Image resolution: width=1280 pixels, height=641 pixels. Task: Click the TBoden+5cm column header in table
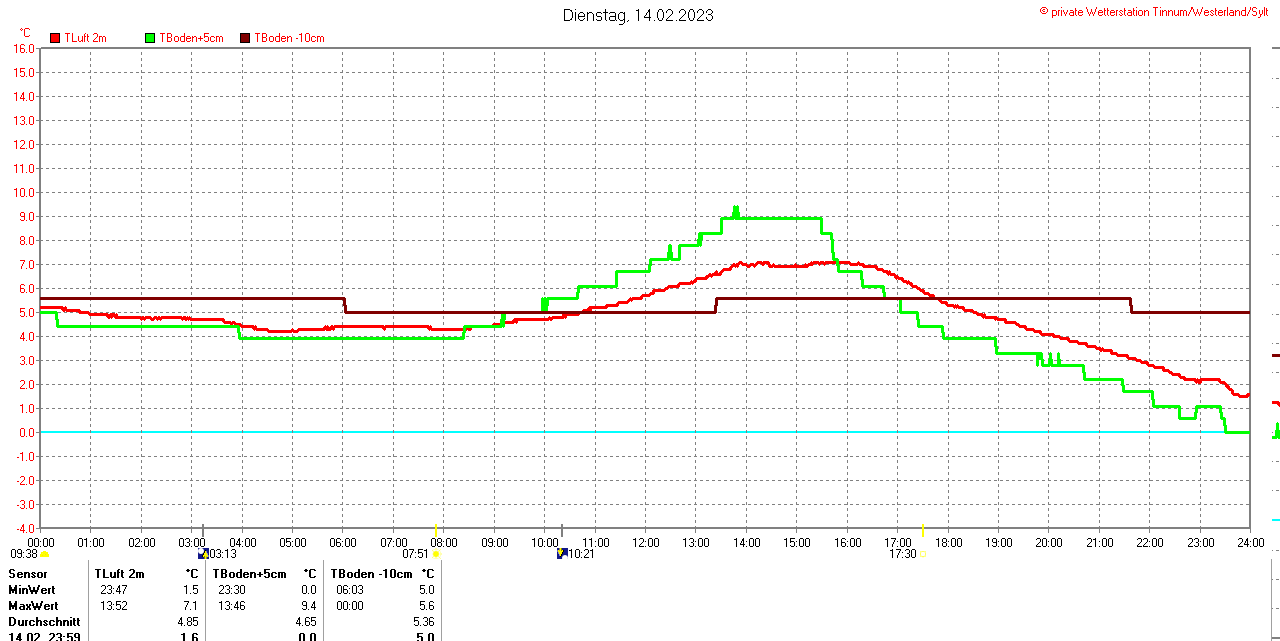pos(252,574)
